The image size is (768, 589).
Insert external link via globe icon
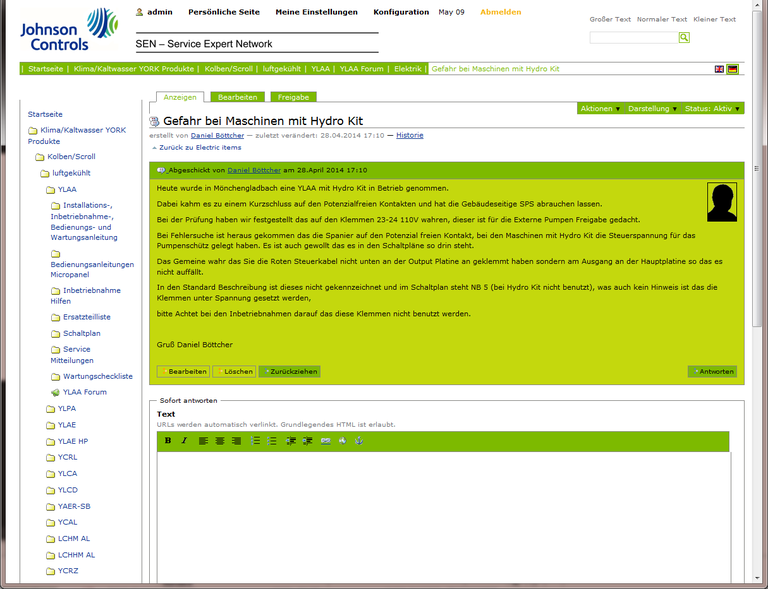tap(342, 441)
